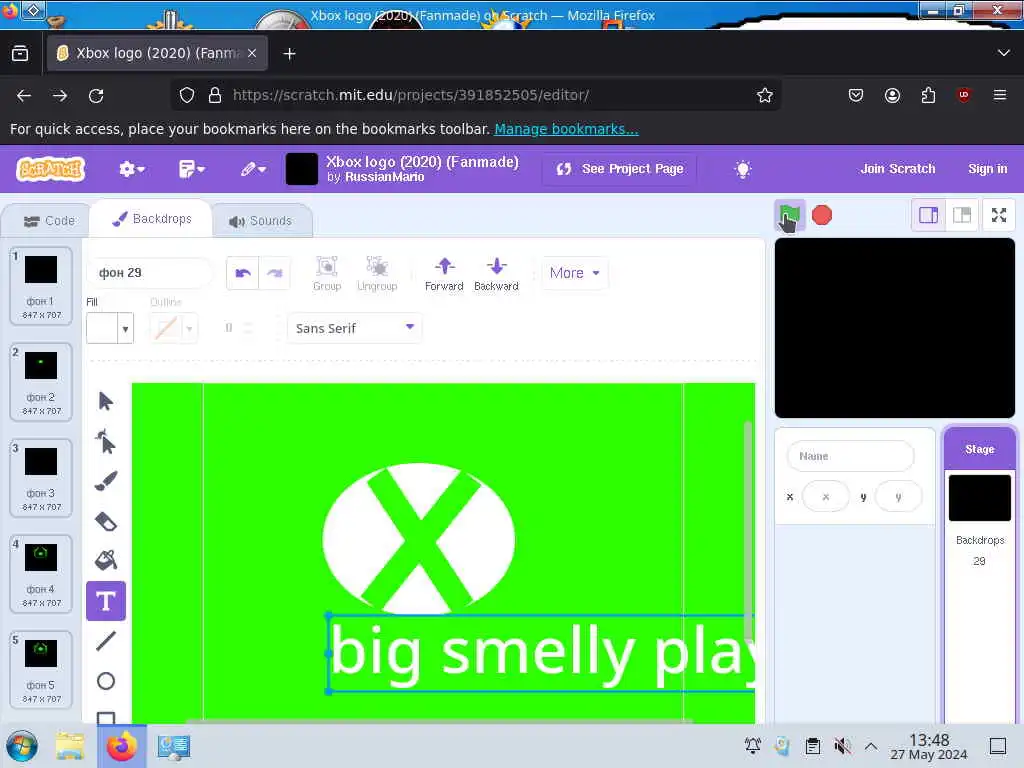The width and height of the screenshot is (1024, 768).
Task: Click the project thumbnail in menu bar
Action: (x=302, y=169)
